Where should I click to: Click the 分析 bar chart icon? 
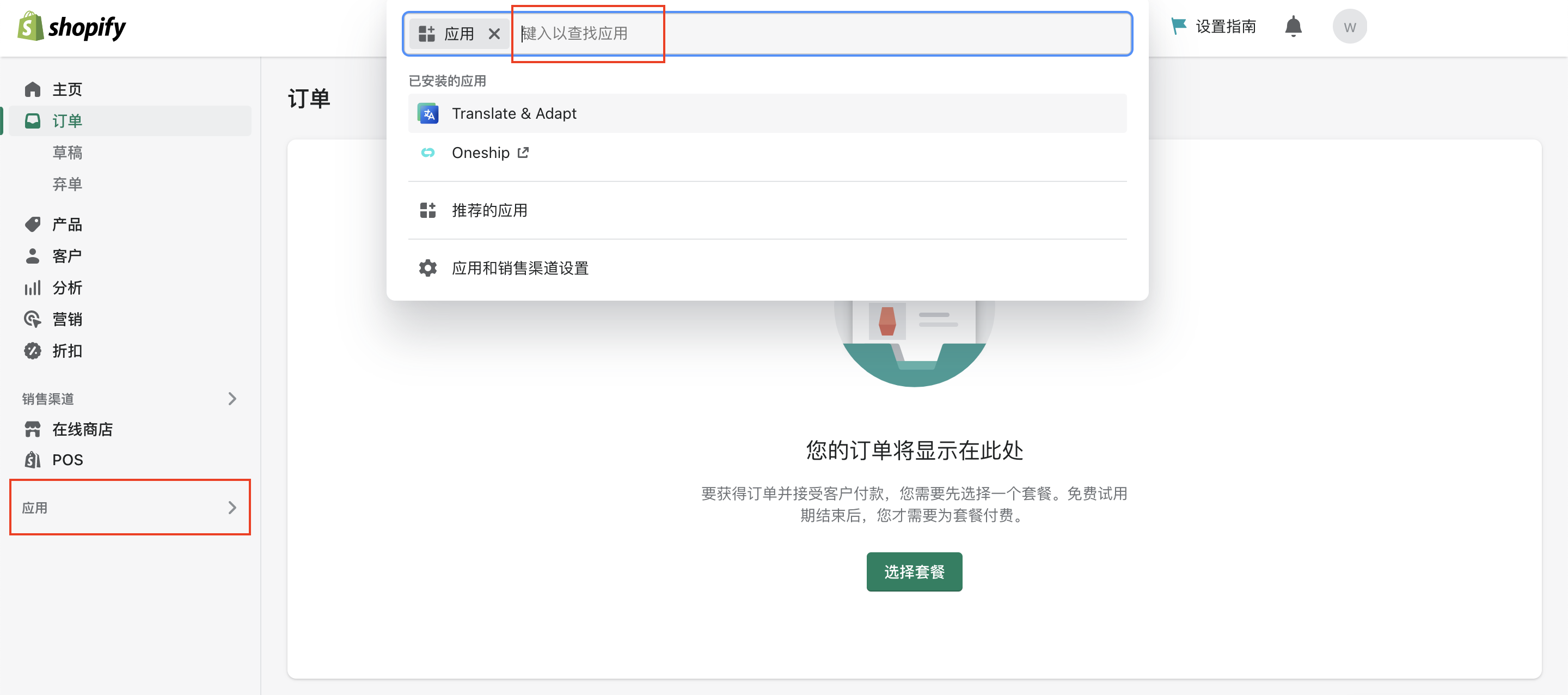(32, 288)
